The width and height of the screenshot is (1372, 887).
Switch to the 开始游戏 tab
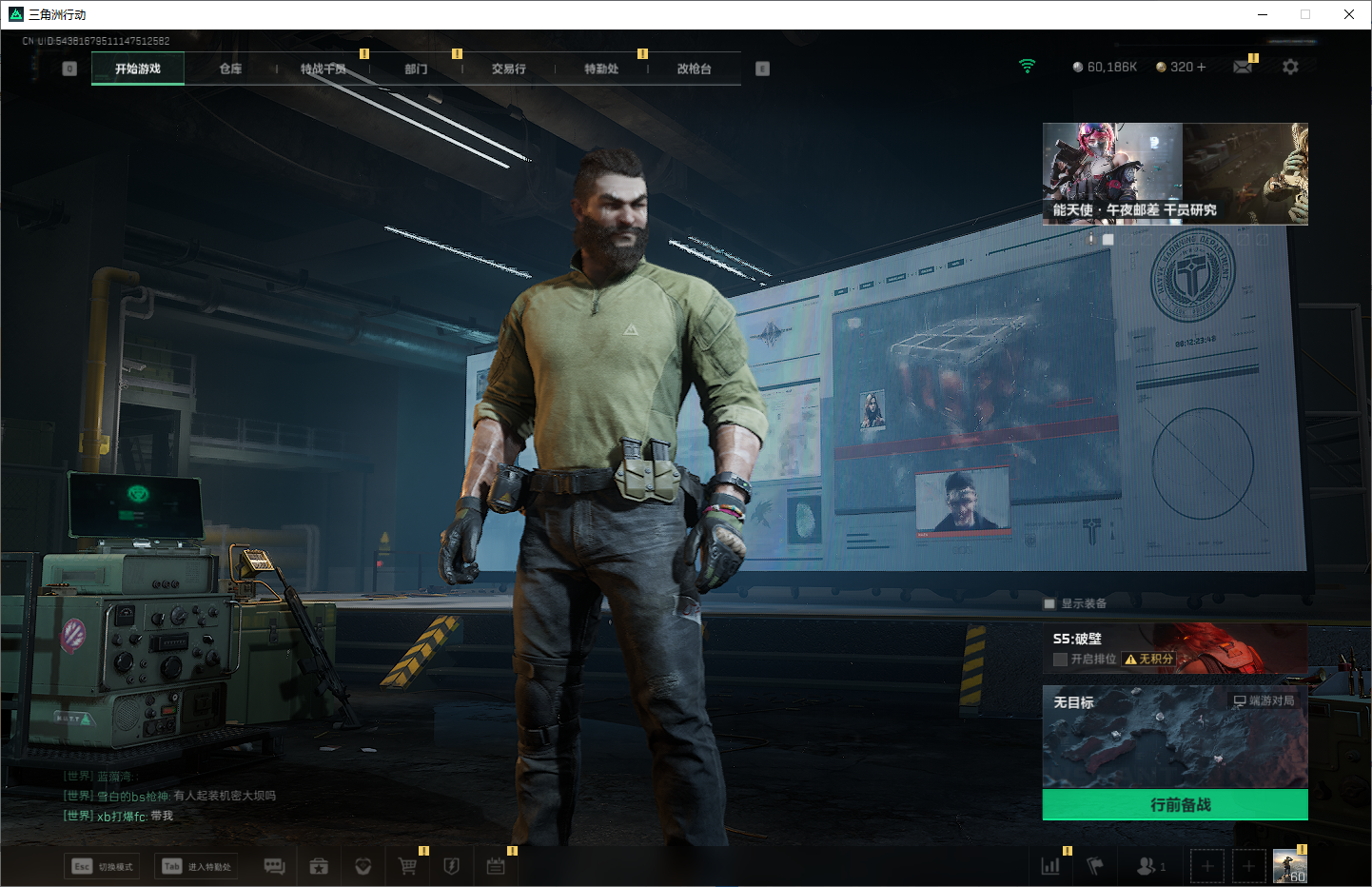[x=138, y=69]
